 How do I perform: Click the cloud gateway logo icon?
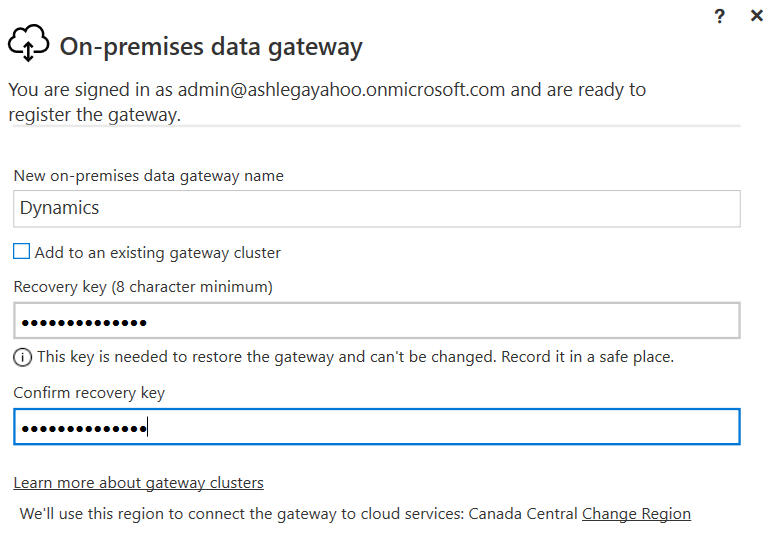[x=29, y=43]
